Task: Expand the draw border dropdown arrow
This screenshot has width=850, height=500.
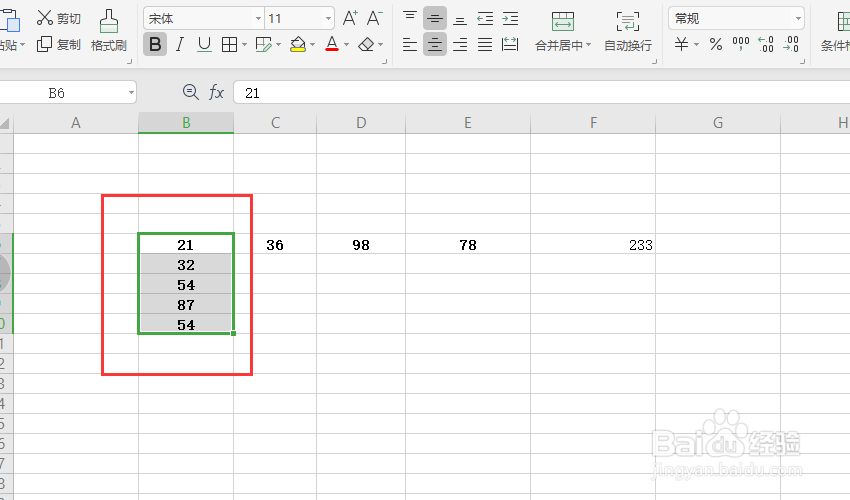Action: point(279,45)
